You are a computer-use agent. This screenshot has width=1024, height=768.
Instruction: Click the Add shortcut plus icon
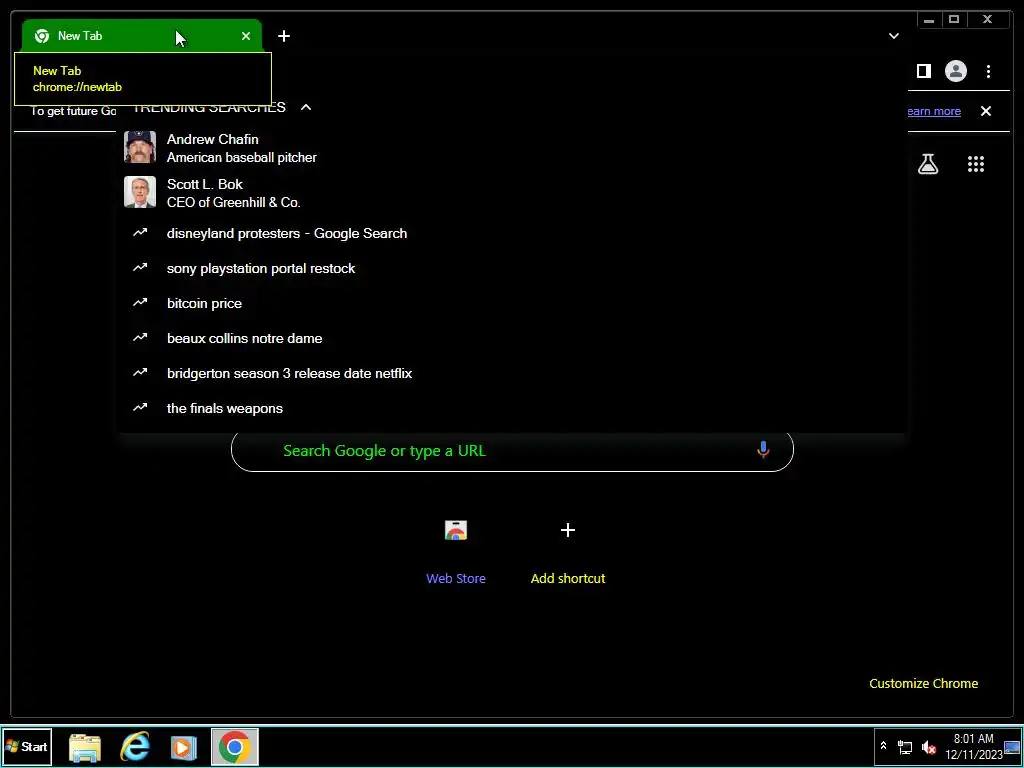(568, 530)
